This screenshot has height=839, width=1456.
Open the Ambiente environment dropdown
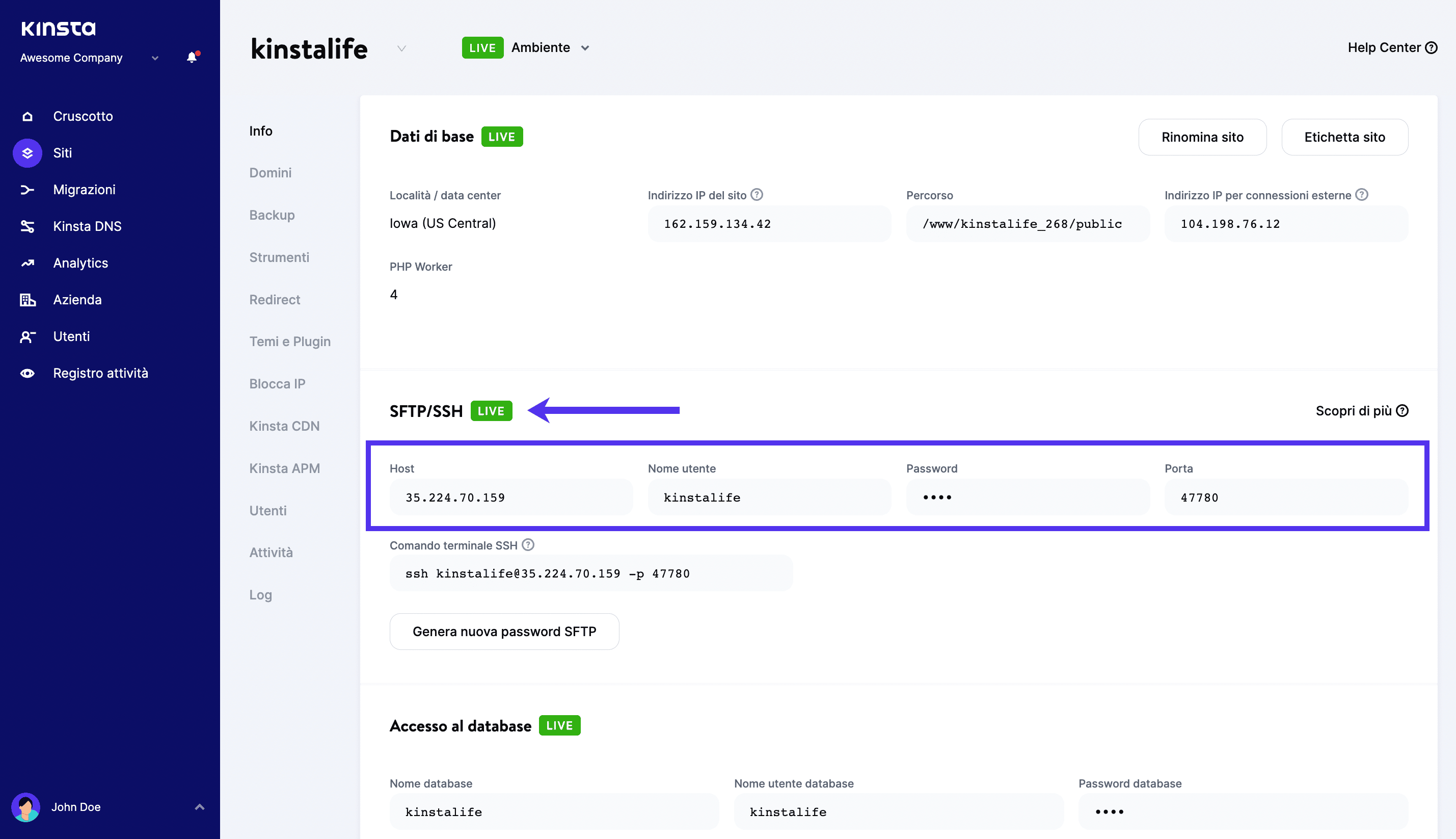pyautogui.click(x=585, y=48)
